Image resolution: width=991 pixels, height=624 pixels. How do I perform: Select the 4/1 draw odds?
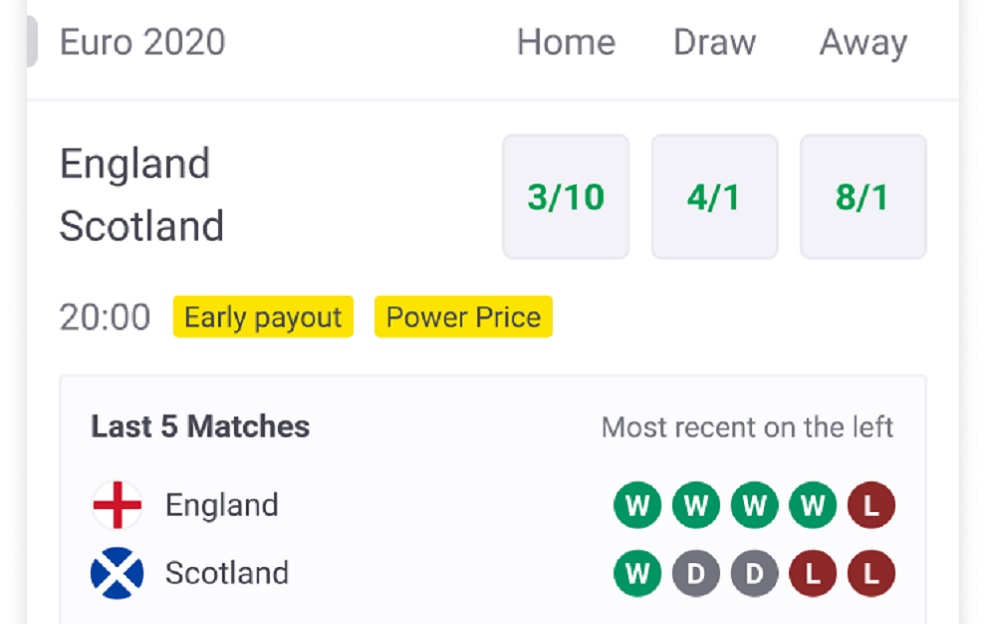tap(714, 197)
